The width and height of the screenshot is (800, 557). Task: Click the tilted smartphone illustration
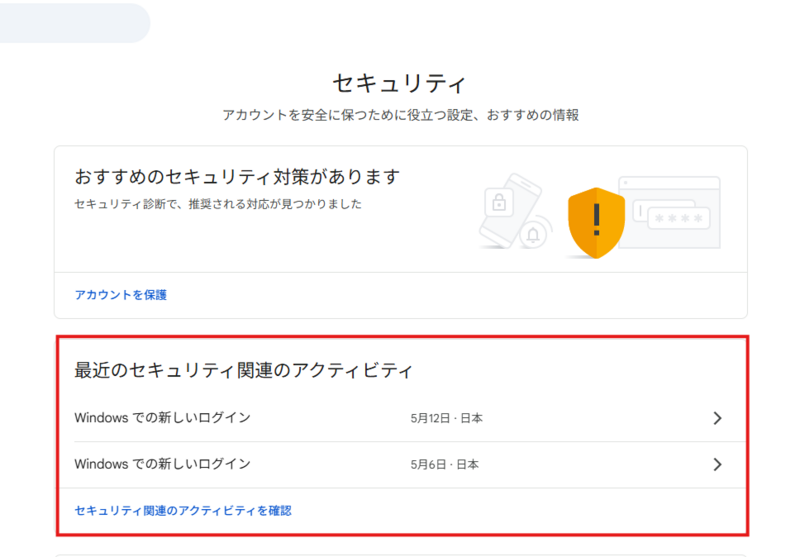click(x=510, y=211)
